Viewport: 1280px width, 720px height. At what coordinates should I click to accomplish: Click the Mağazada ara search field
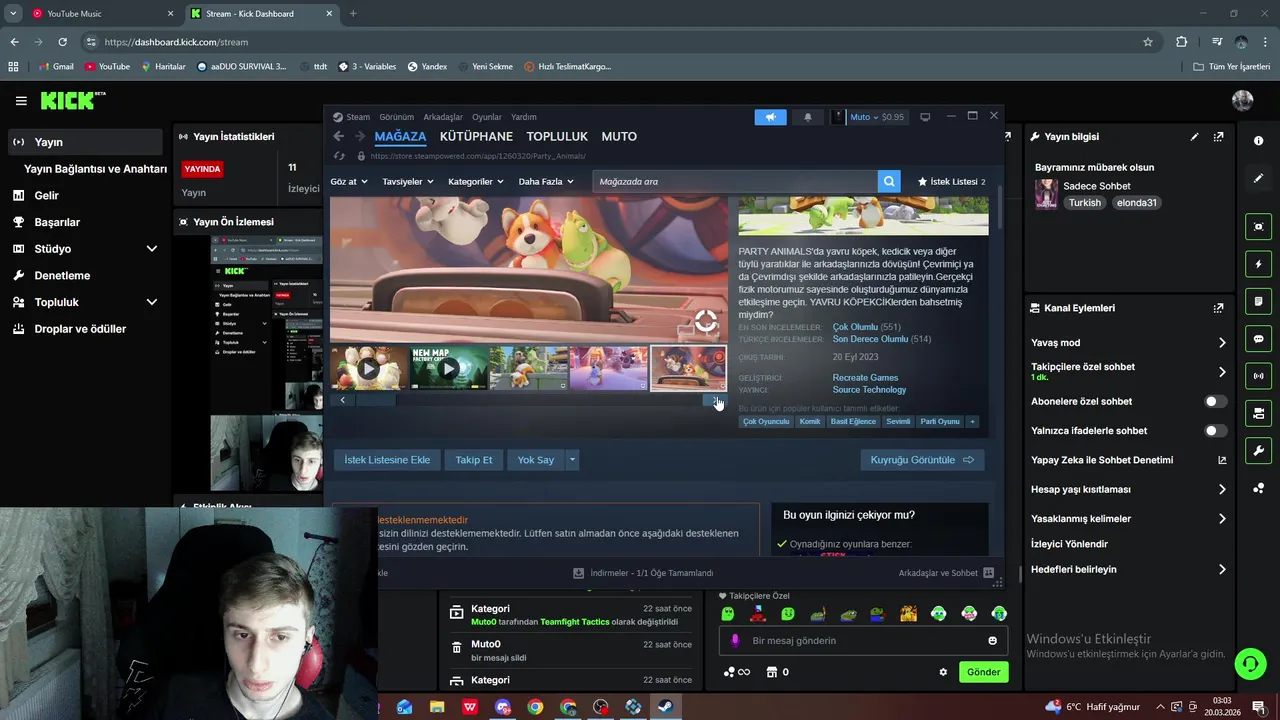tap(734, 181)
